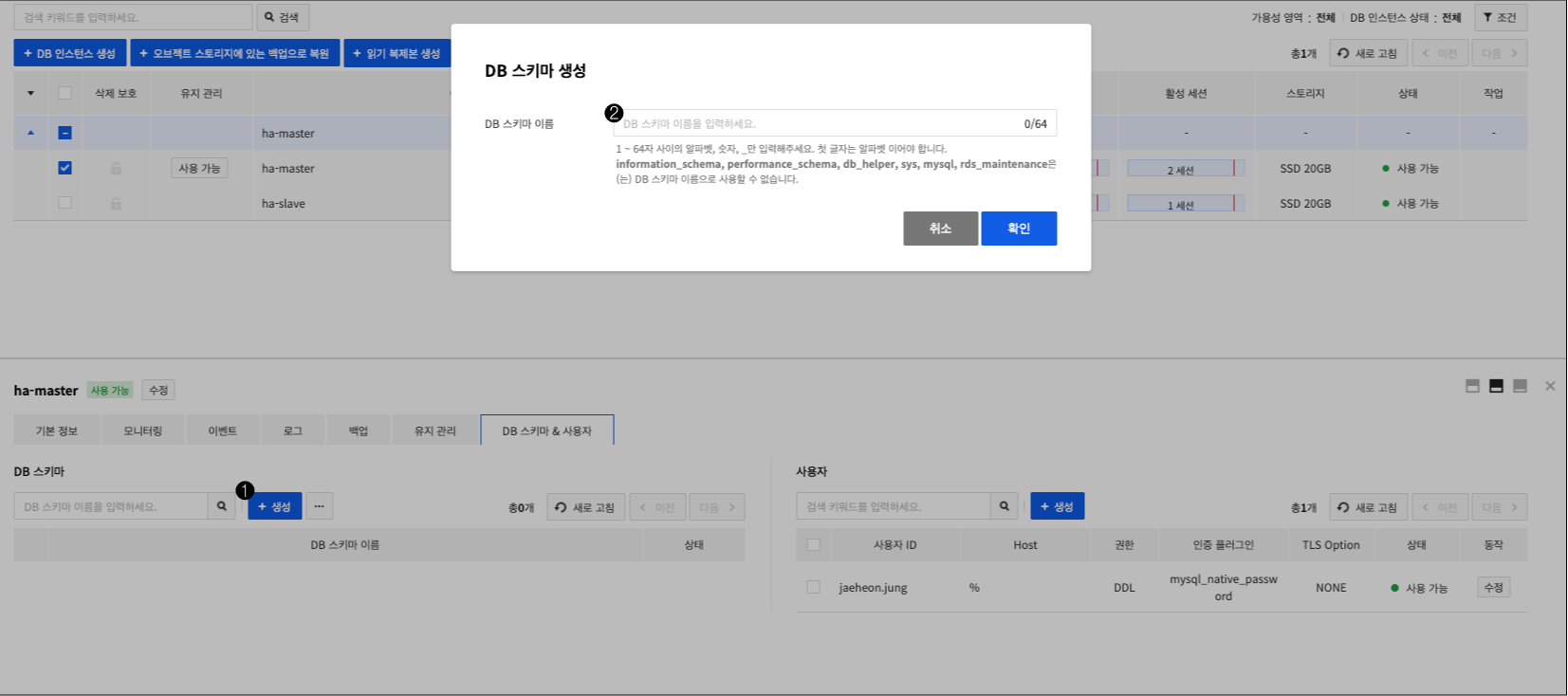Click the mysql_native_password plugin cell

click(1223, 588)
